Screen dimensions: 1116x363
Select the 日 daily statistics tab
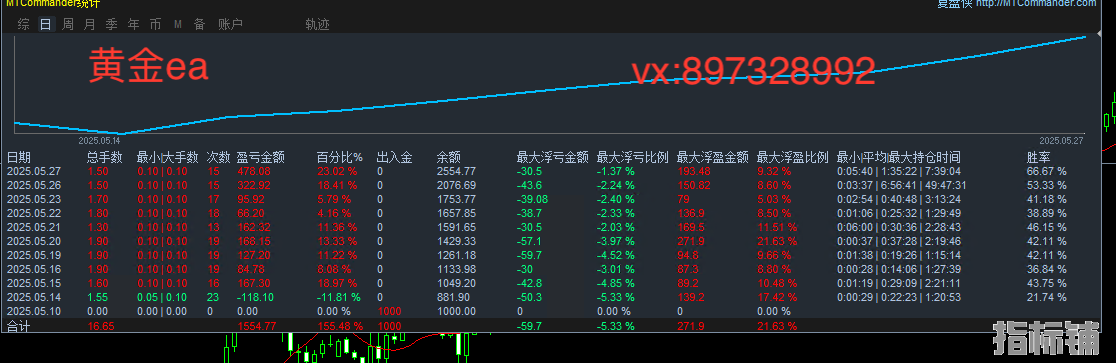(x=46, y=25)
